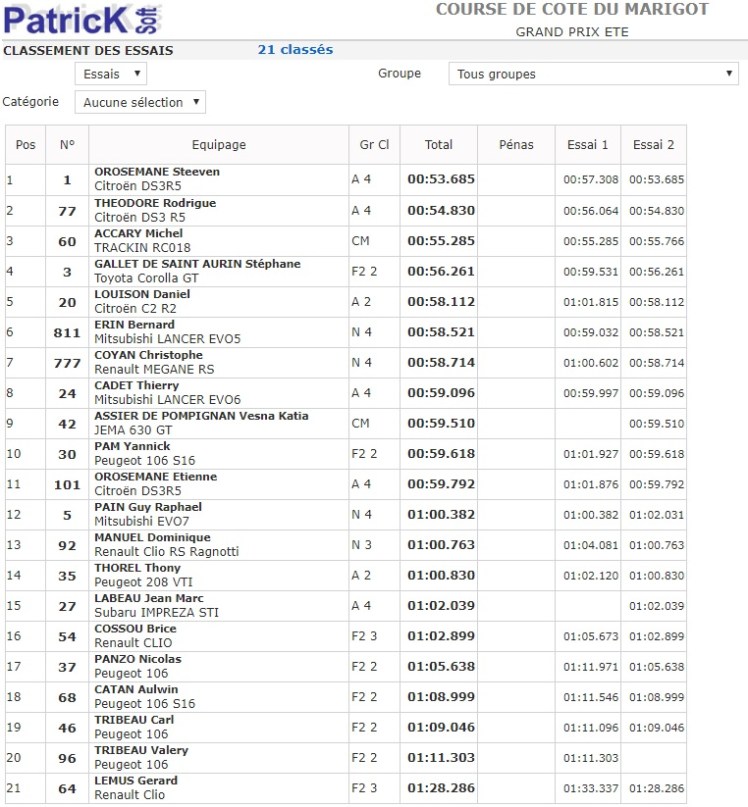Click the N° column header
Screen dimensions: 748x807
(67, 145)
